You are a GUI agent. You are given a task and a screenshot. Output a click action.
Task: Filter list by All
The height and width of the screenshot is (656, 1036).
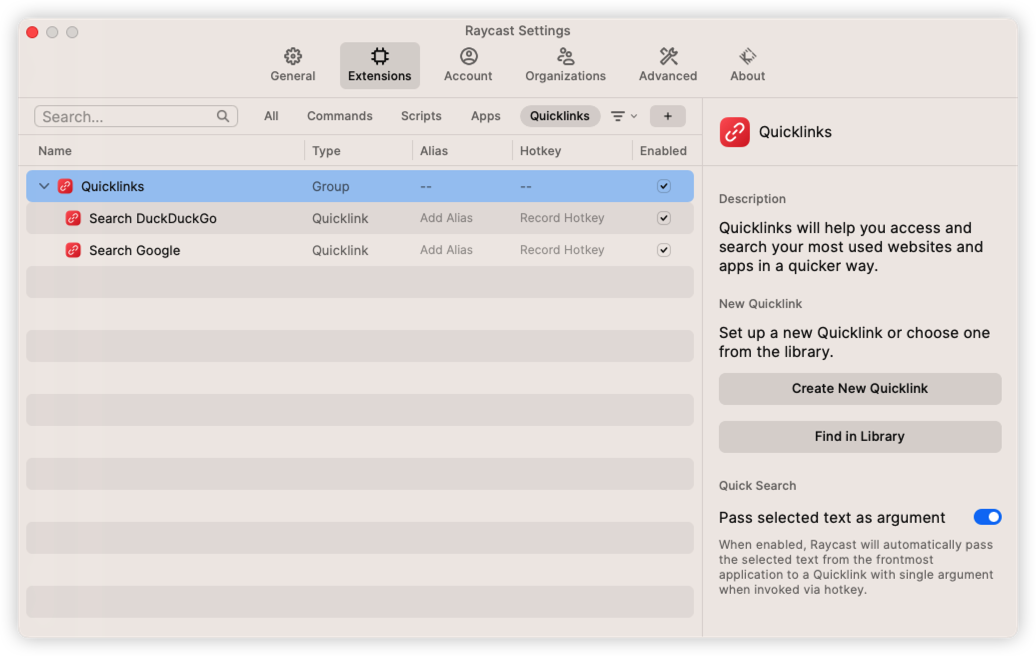(x=271, y=116)
